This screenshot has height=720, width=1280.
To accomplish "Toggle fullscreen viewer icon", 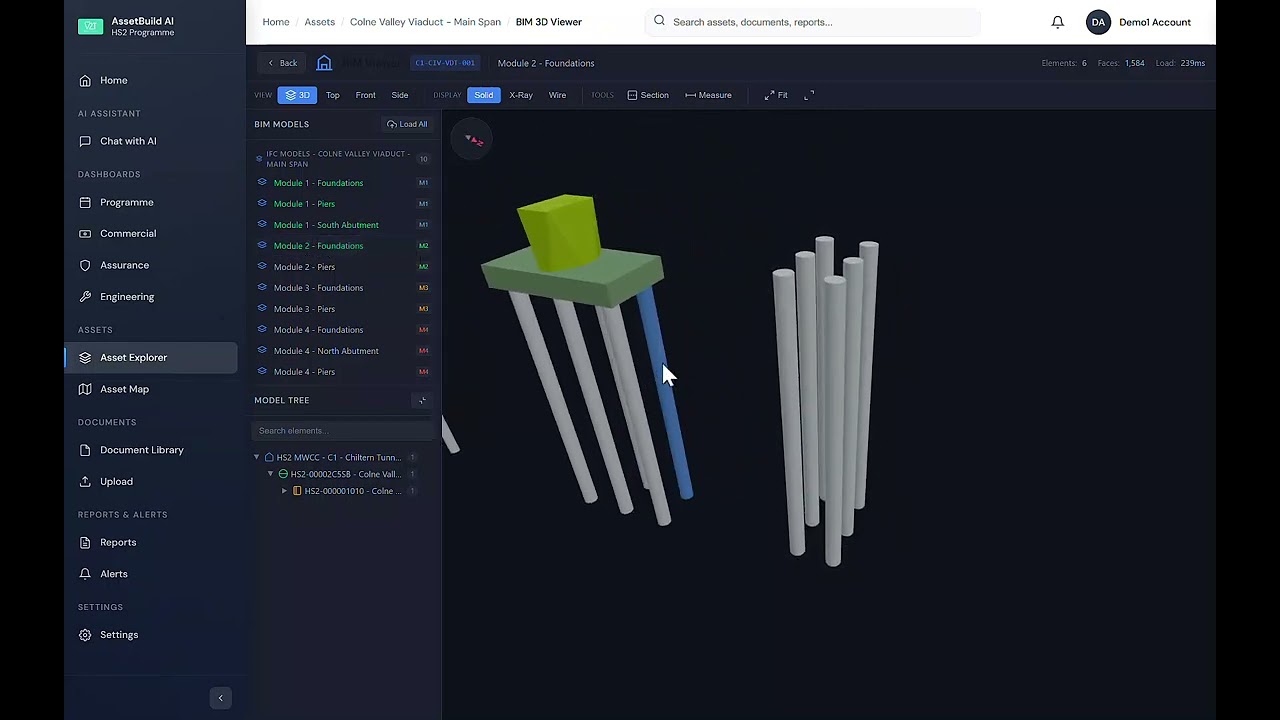I will tap(809, 95).
